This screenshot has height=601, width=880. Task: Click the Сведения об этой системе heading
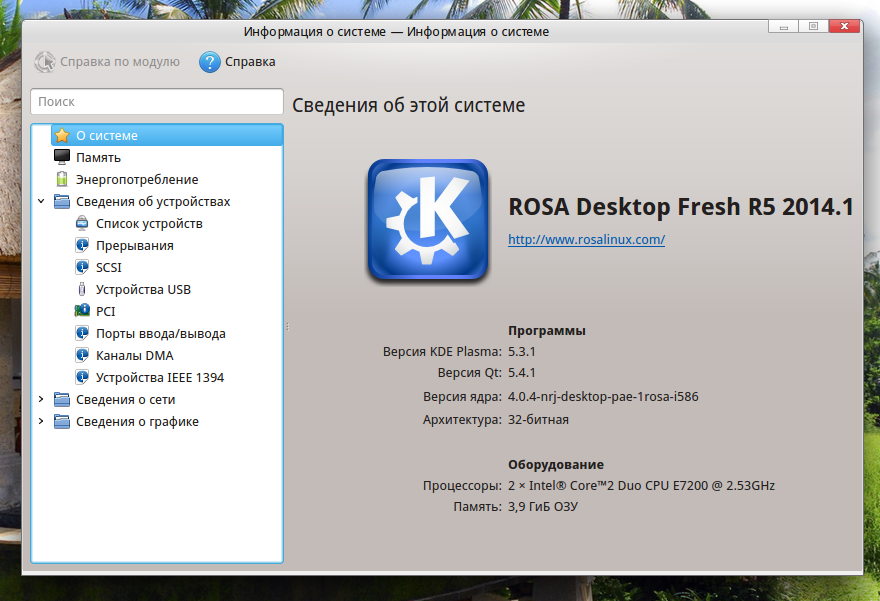[x=409, y=105]
